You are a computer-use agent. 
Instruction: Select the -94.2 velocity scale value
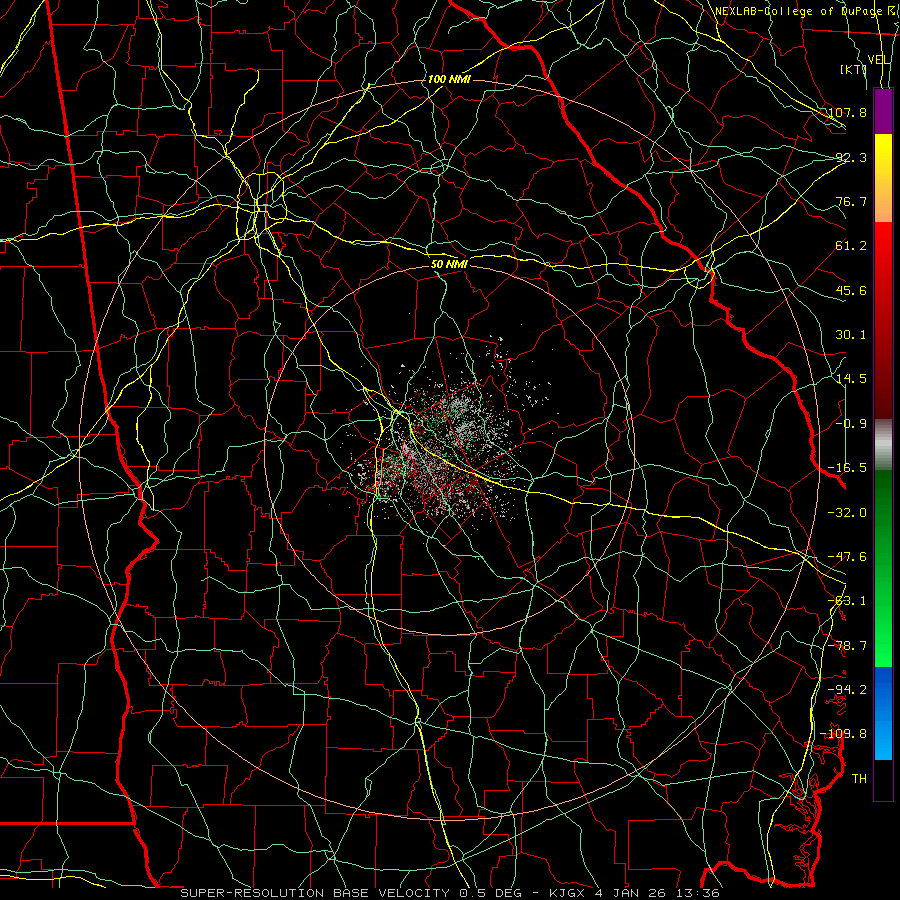[847, 690]
